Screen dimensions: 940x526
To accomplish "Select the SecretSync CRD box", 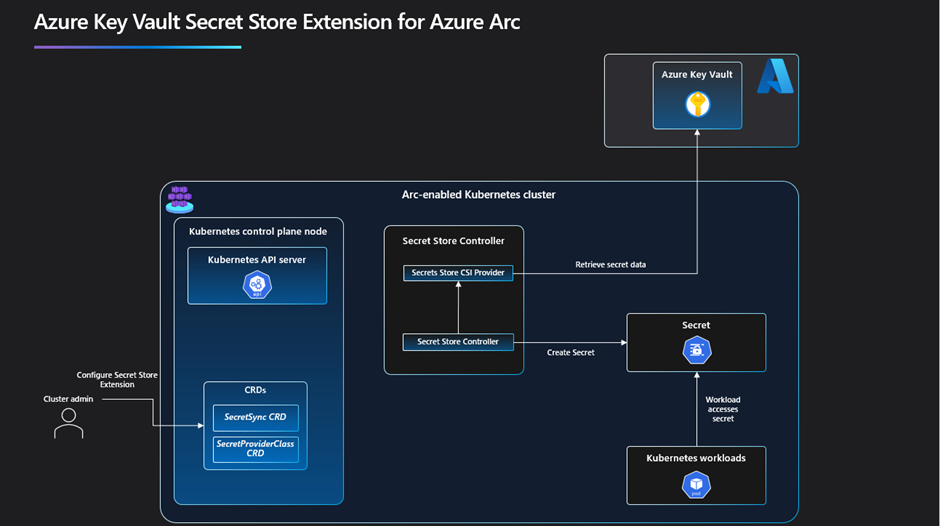I will (255, 417).
